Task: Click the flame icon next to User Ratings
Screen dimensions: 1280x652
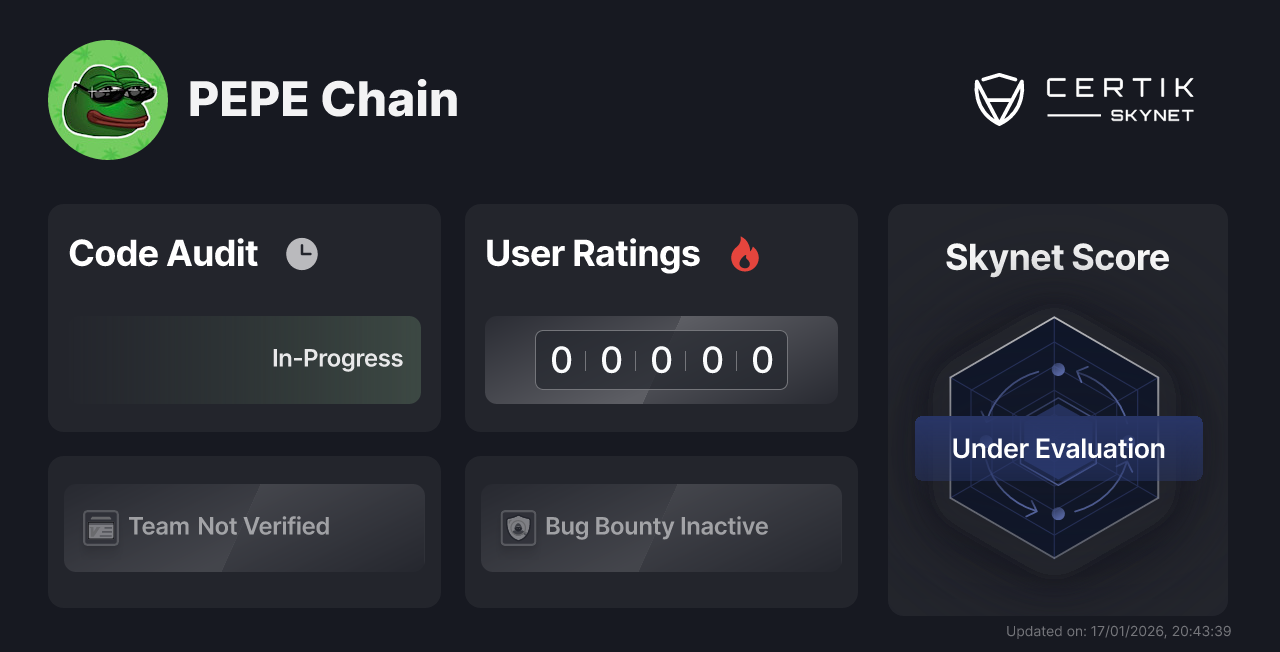Action: click(743, 255)
